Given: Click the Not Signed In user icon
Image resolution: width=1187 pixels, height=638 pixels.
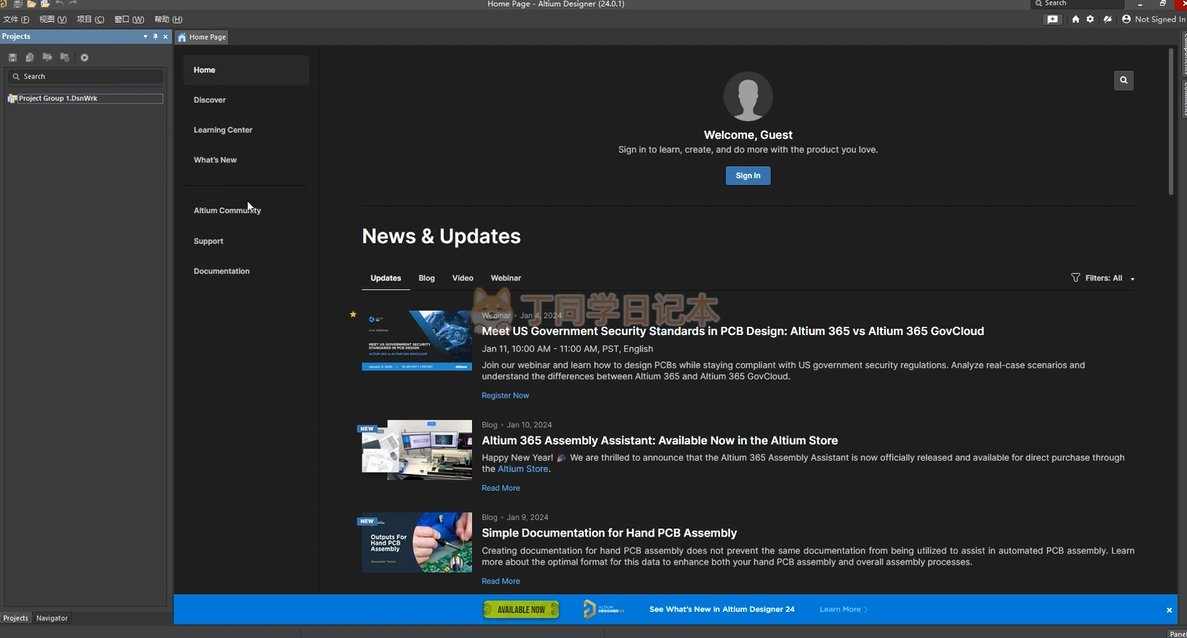Looking at the screenshot, I should coord(1126,19).
